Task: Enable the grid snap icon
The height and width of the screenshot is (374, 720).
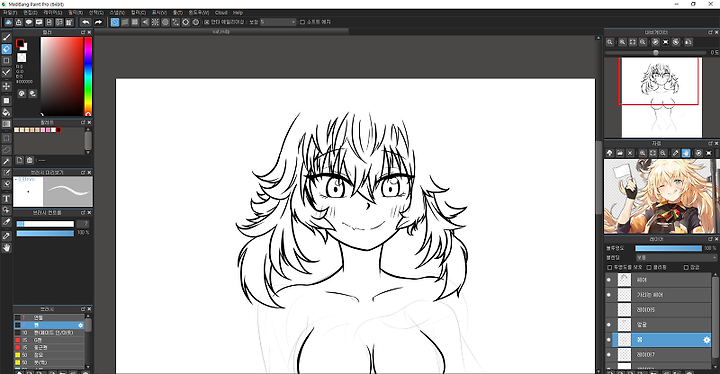Action: [x=135, y=22]
